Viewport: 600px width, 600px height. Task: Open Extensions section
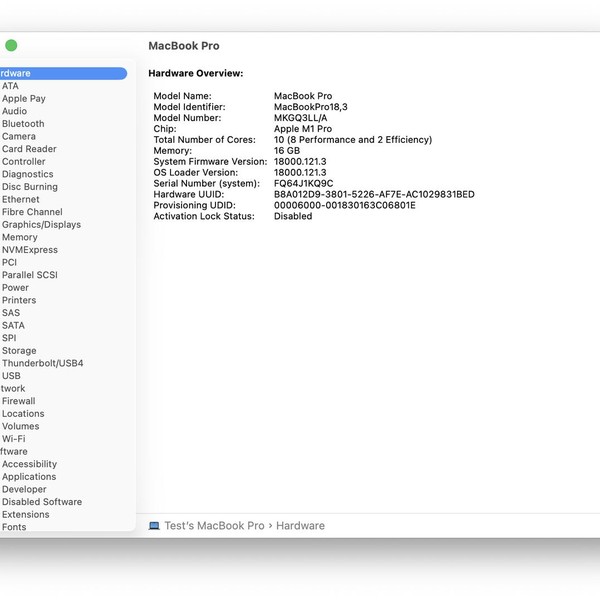[26, 514]
